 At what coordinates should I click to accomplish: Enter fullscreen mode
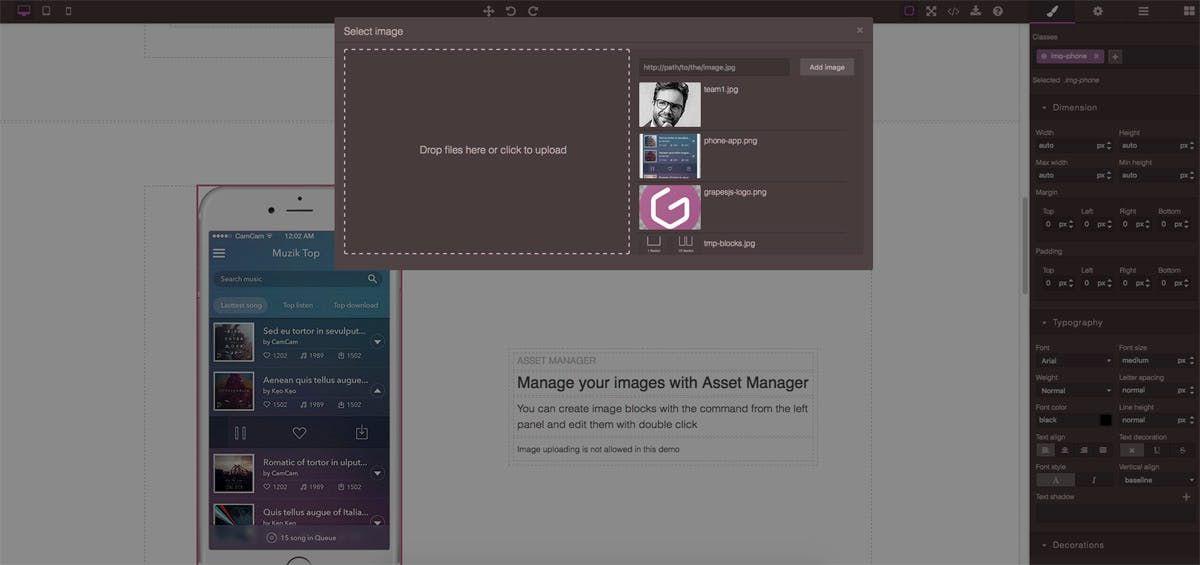(931, 11)
